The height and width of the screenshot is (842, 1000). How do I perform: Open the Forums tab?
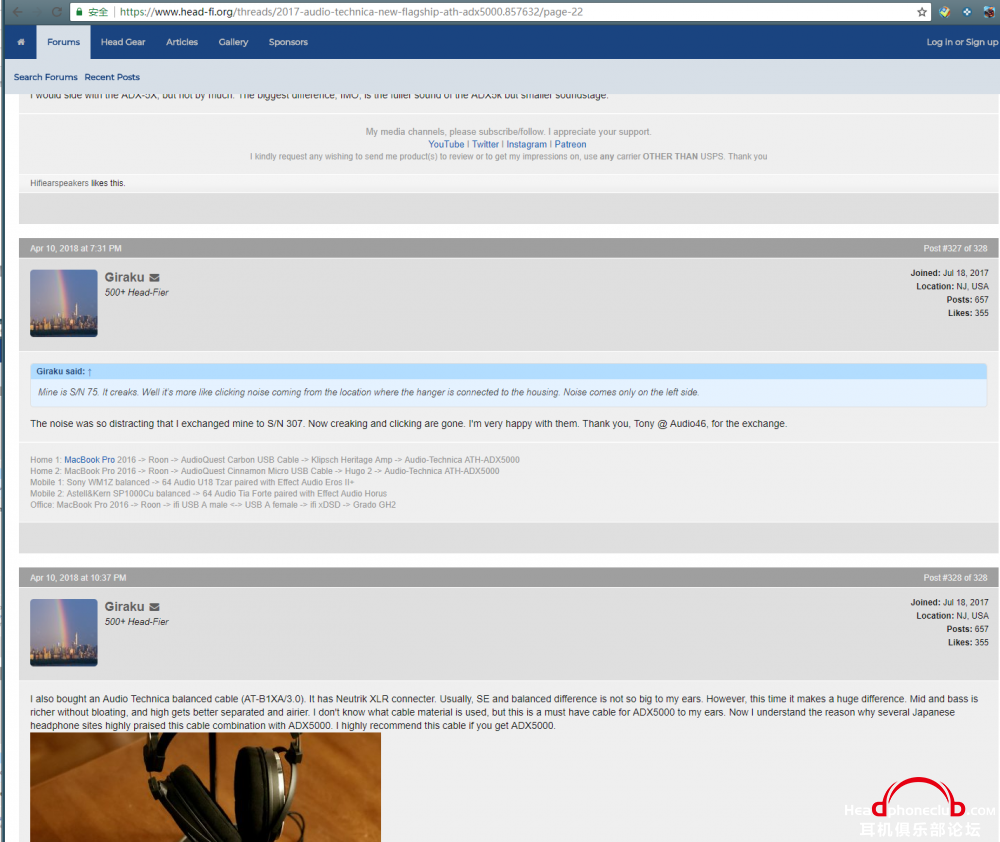coord(64,42)
